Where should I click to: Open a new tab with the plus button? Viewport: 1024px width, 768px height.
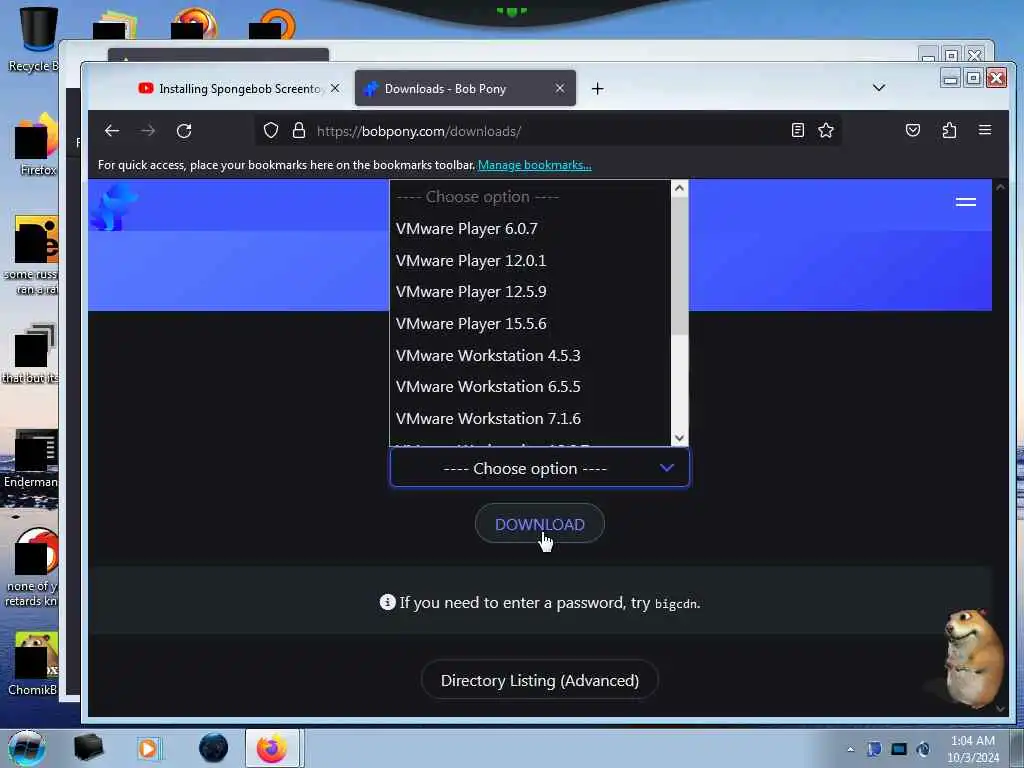(598, 88)
